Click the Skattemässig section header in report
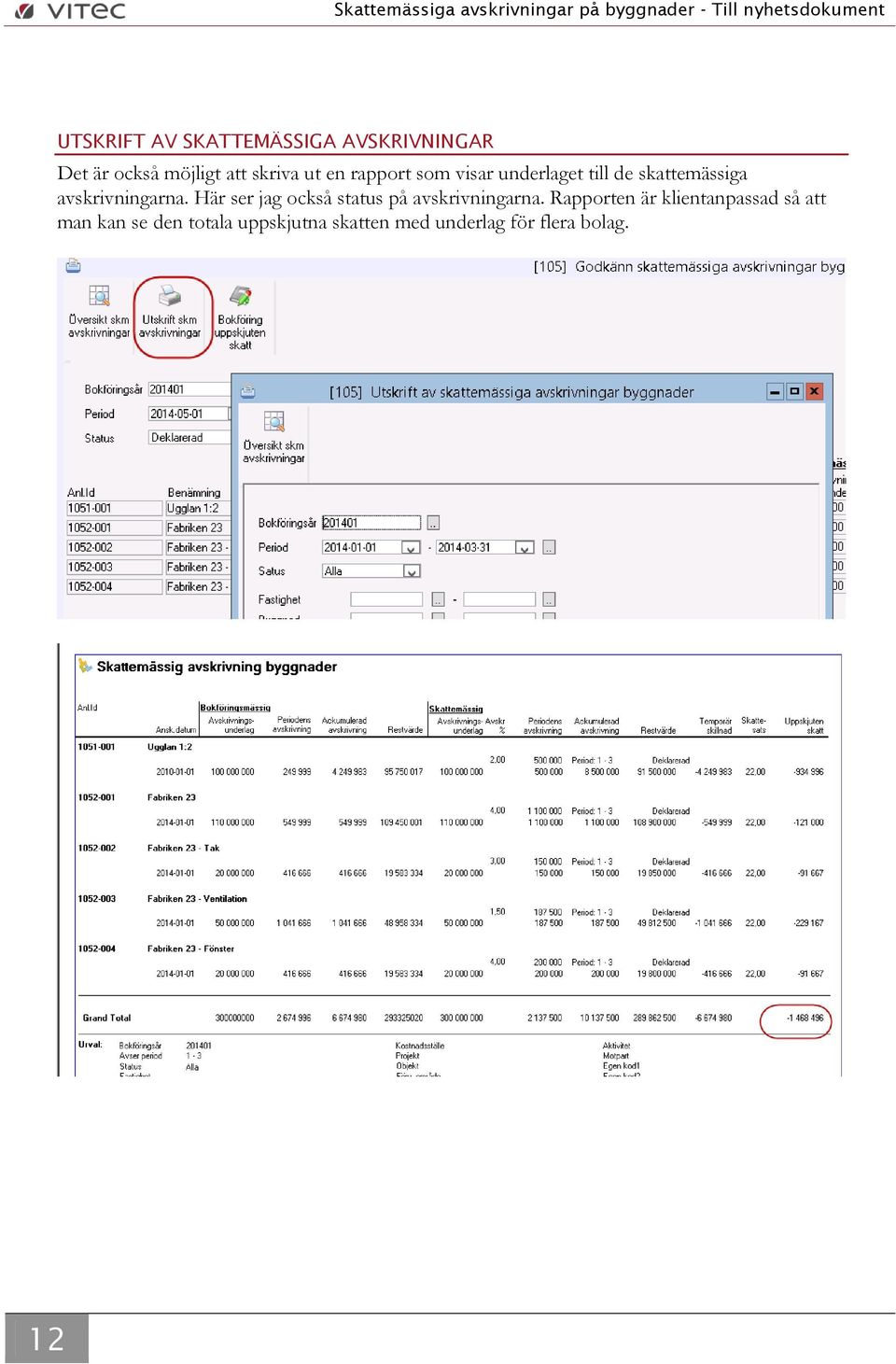This screenshot has width=896, height=1364. pos(455,709)
